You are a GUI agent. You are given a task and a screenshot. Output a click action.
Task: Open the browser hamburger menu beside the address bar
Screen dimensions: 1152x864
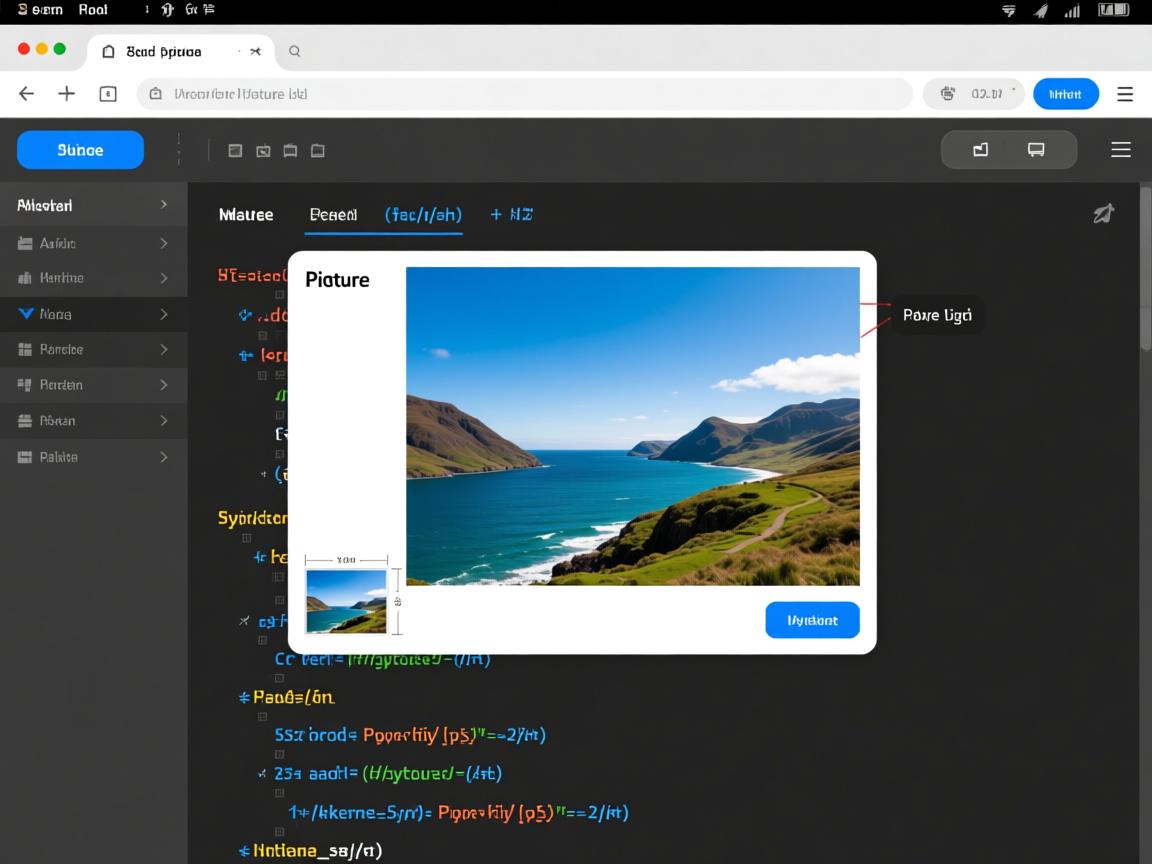pos(1125,94)
